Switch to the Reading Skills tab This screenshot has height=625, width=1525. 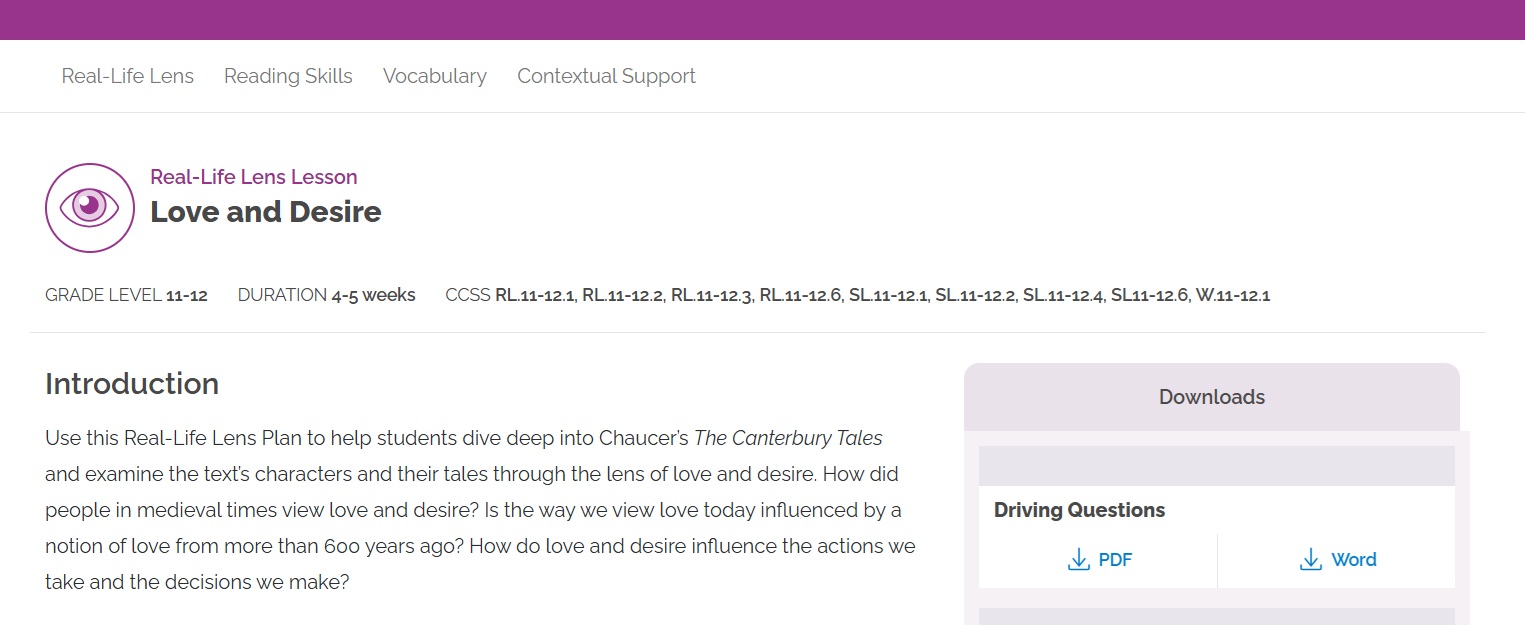click(x=288, y=76)
